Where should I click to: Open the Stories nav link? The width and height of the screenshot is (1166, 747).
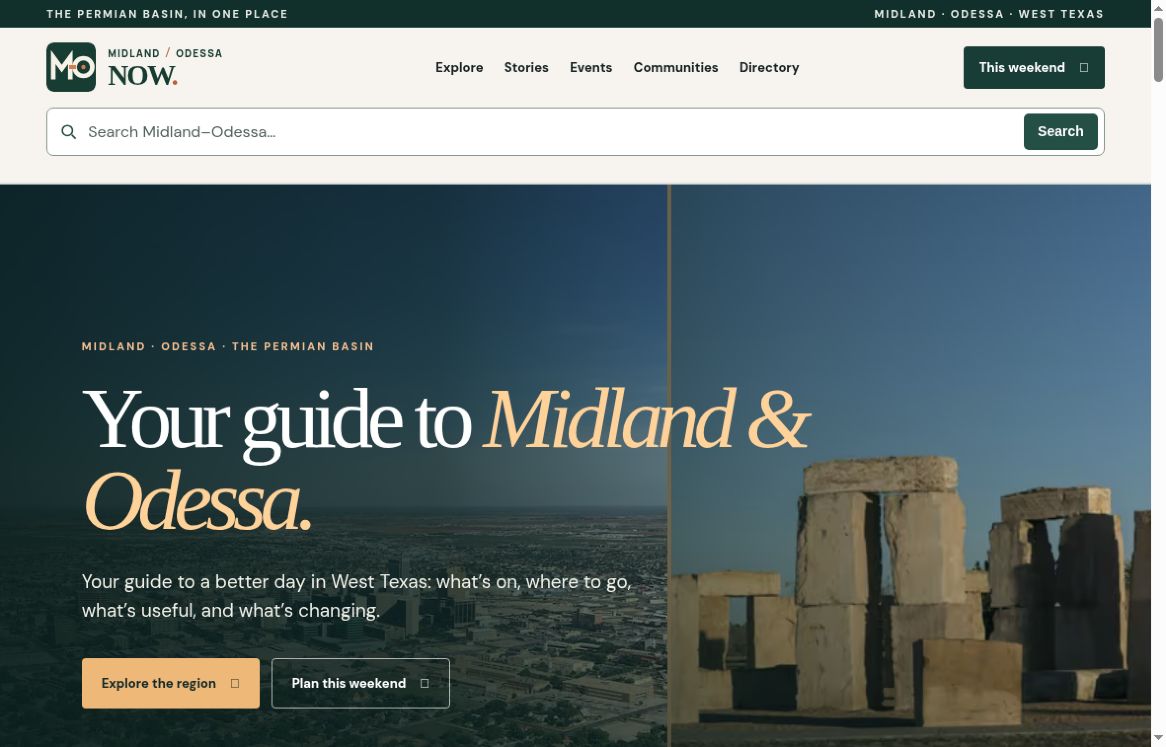click(x=526, y=68)
